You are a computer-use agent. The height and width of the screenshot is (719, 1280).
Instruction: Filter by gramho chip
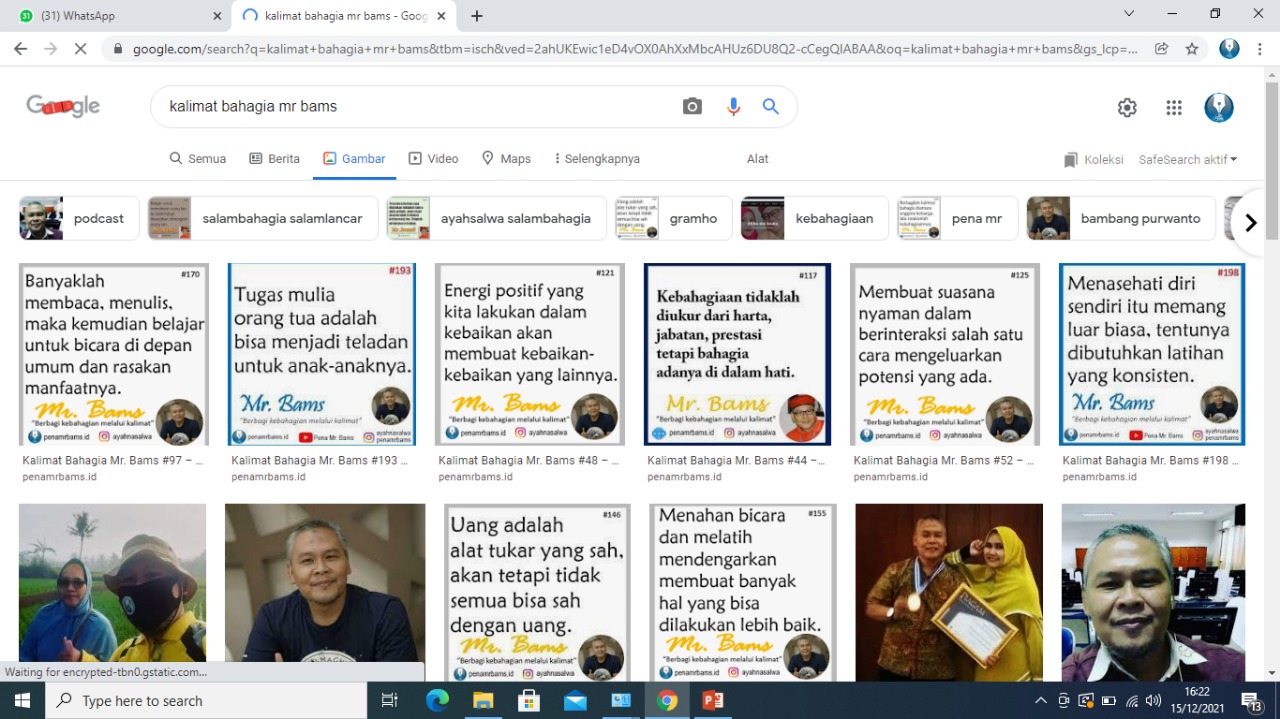point(673,218)
